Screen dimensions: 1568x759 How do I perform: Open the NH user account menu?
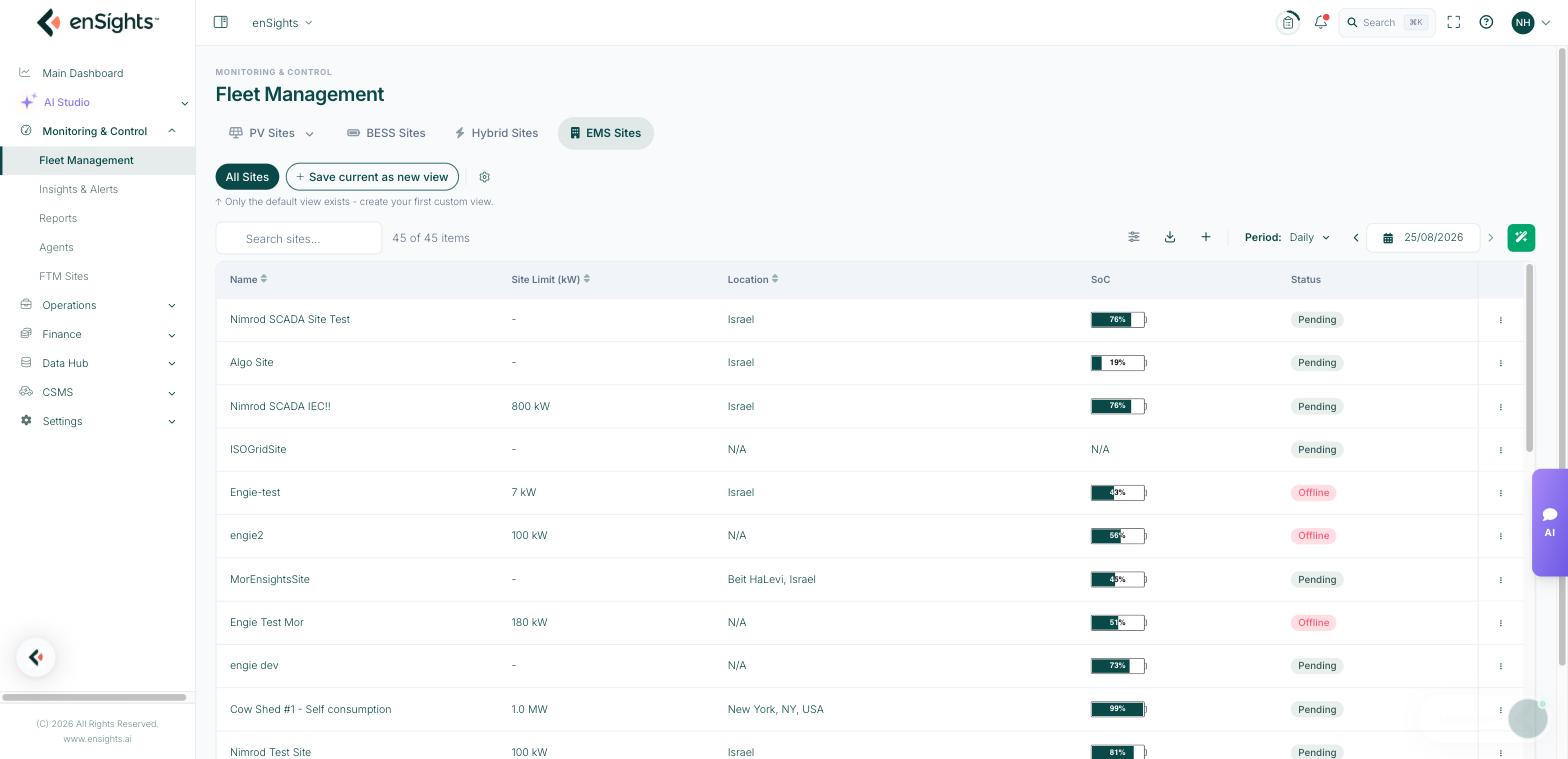[x=1531, y=22]
